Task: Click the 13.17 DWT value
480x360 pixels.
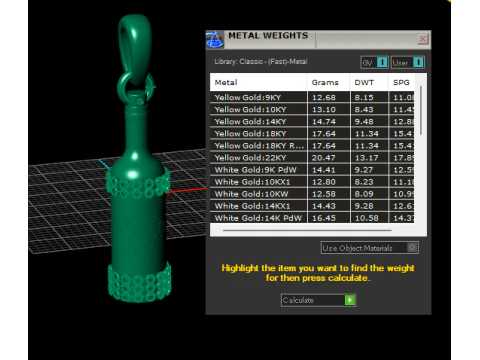Action: [366, 157]
